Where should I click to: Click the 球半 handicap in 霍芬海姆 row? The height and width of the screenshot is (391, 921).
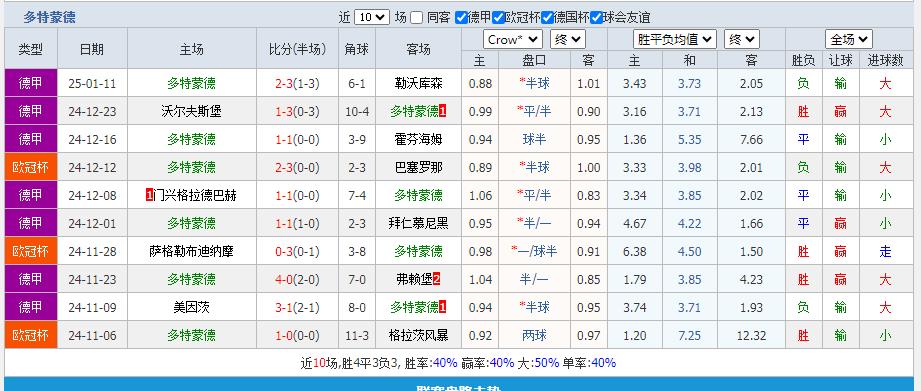tap(535, 139)
